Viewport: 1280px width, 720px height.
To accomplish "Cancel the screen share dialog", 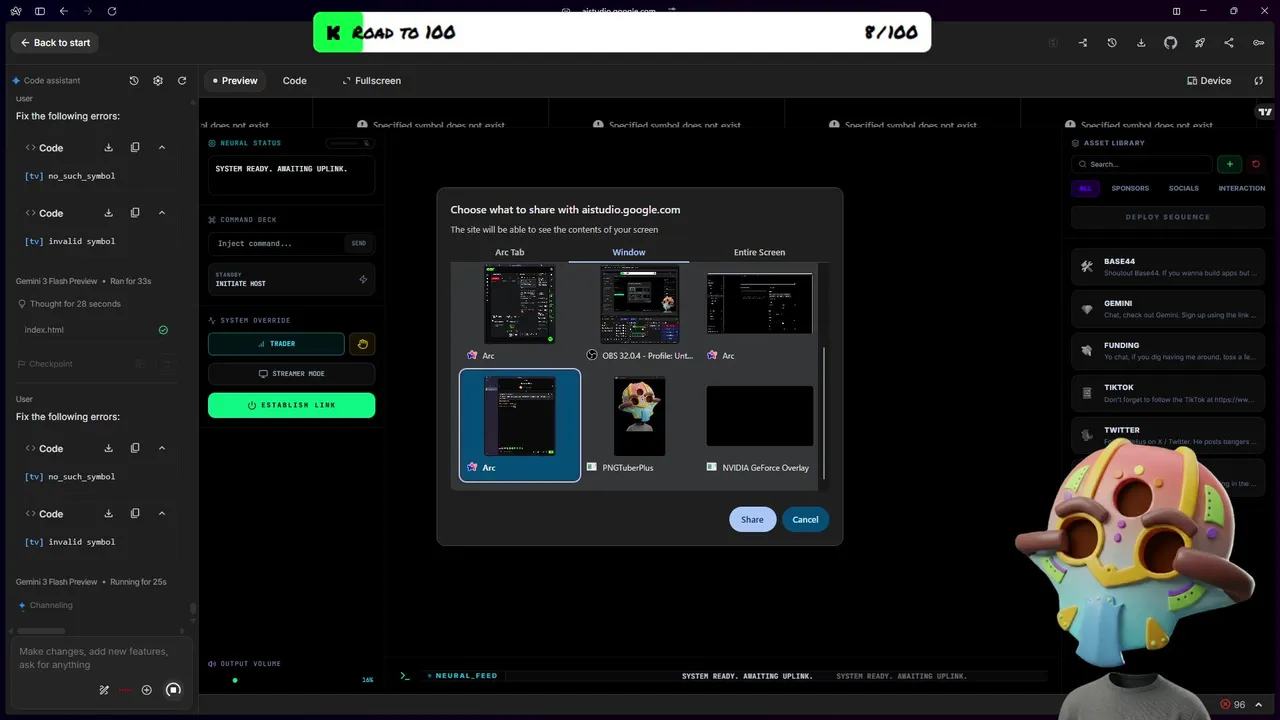I will (805, 519).
